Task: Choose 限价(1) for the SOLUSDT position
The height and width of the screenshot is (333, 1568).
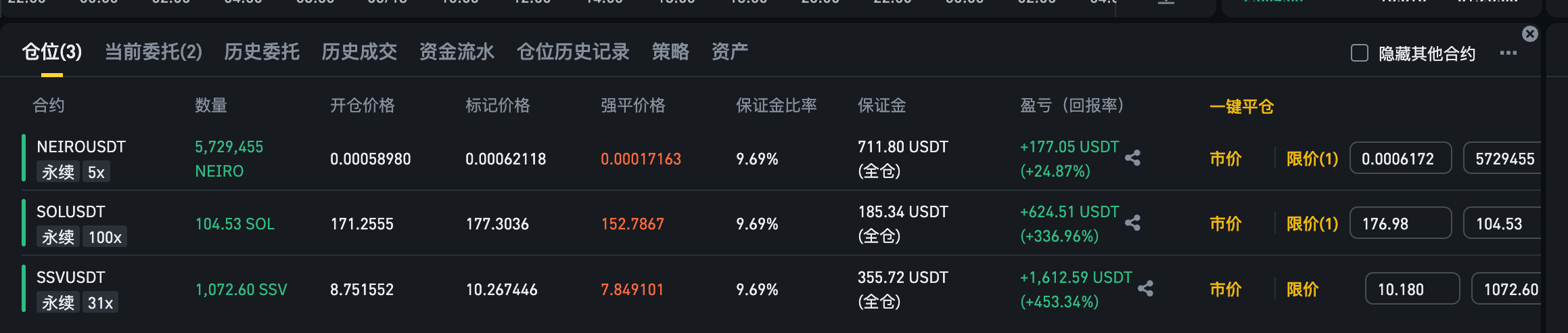Action: [x=1312, y=224]
